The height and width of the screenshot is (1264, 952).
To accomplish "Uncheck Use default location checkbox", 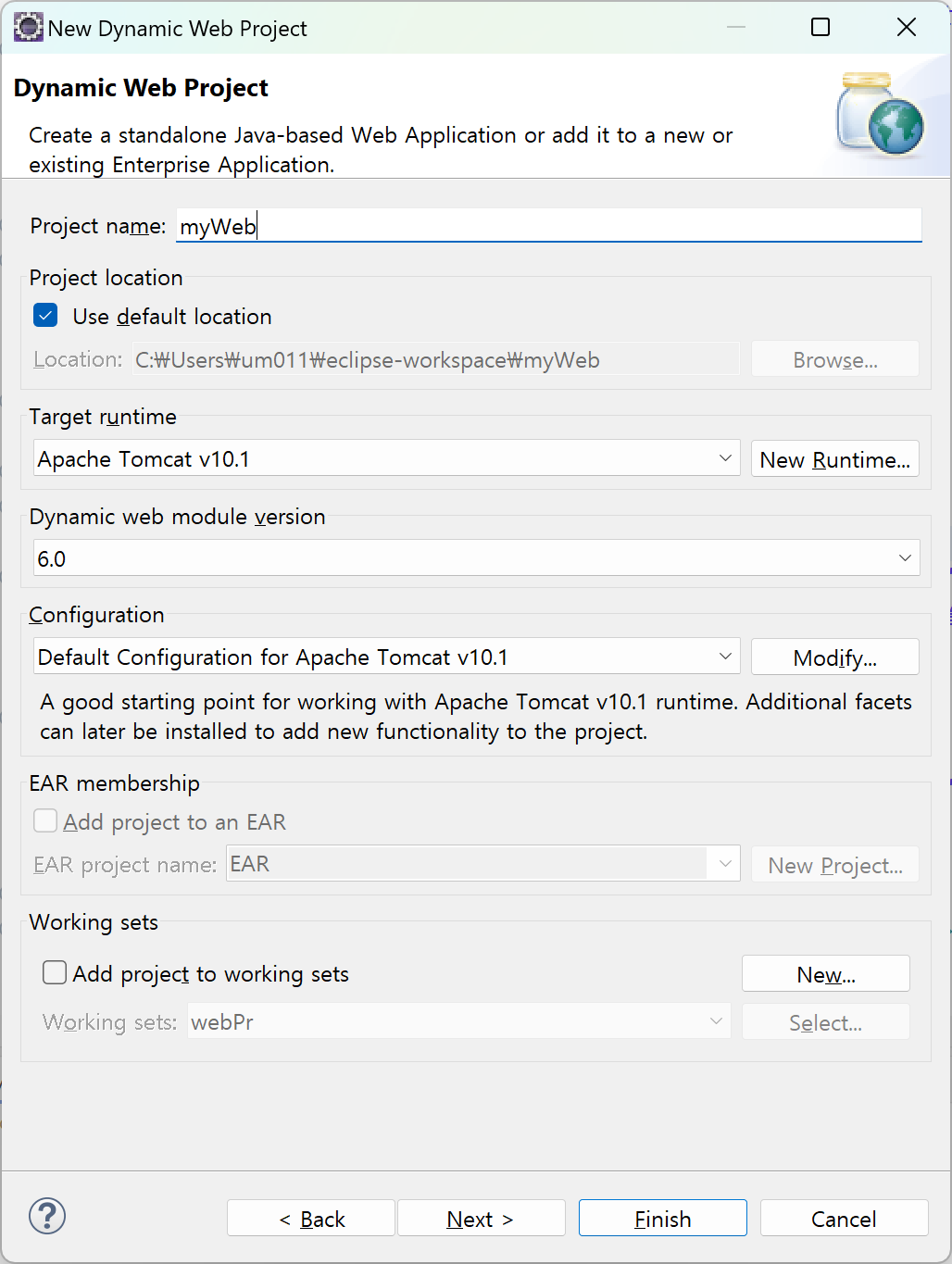I will [45, 316].
